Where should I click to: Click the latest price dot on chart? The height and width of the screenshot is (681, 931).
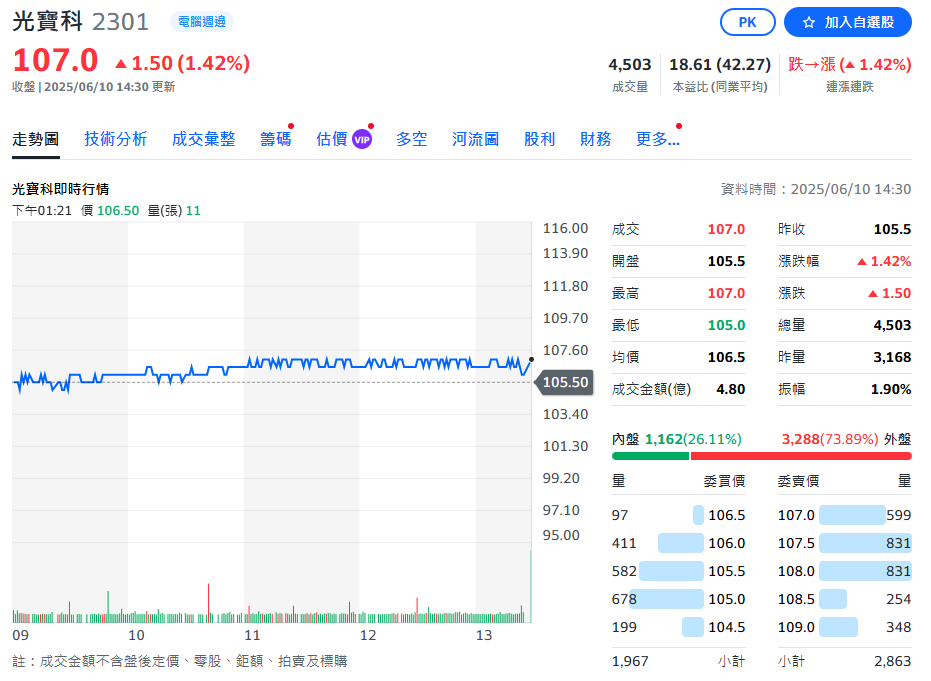click(x=531, y=359)
